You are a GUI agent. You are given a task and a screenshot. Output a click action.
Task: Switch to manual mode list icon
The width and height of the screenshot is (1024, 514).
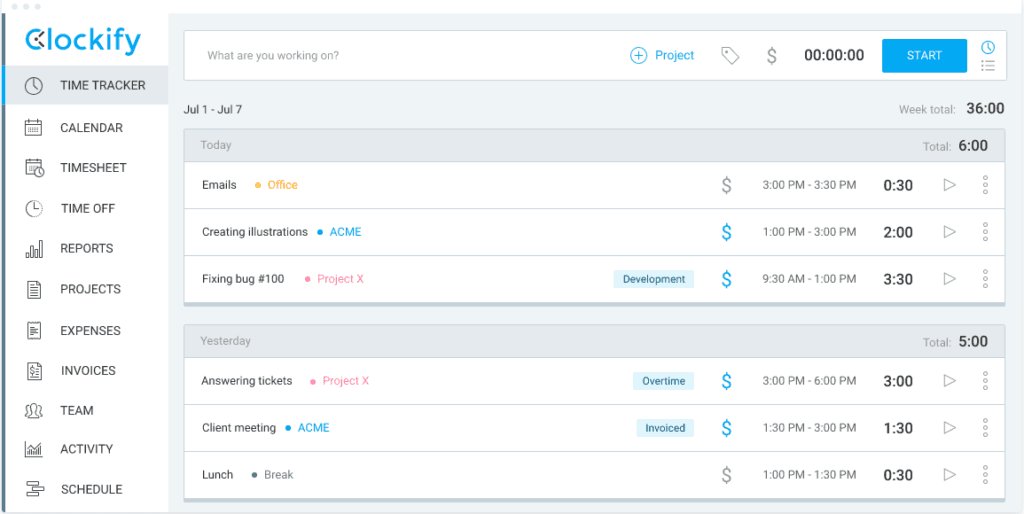988,66
